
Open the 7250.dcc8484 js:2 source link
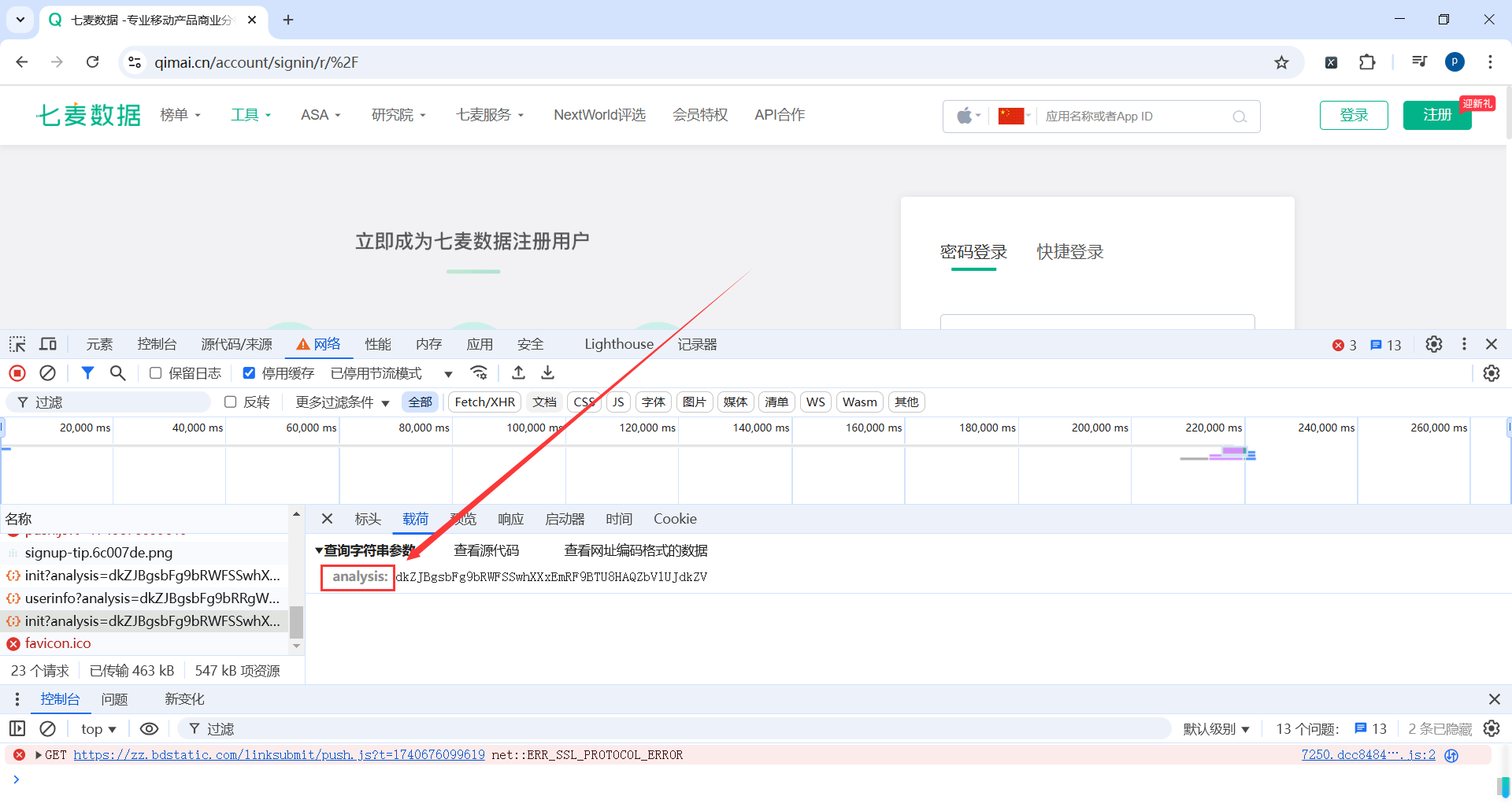click(x=1369, y=755)
